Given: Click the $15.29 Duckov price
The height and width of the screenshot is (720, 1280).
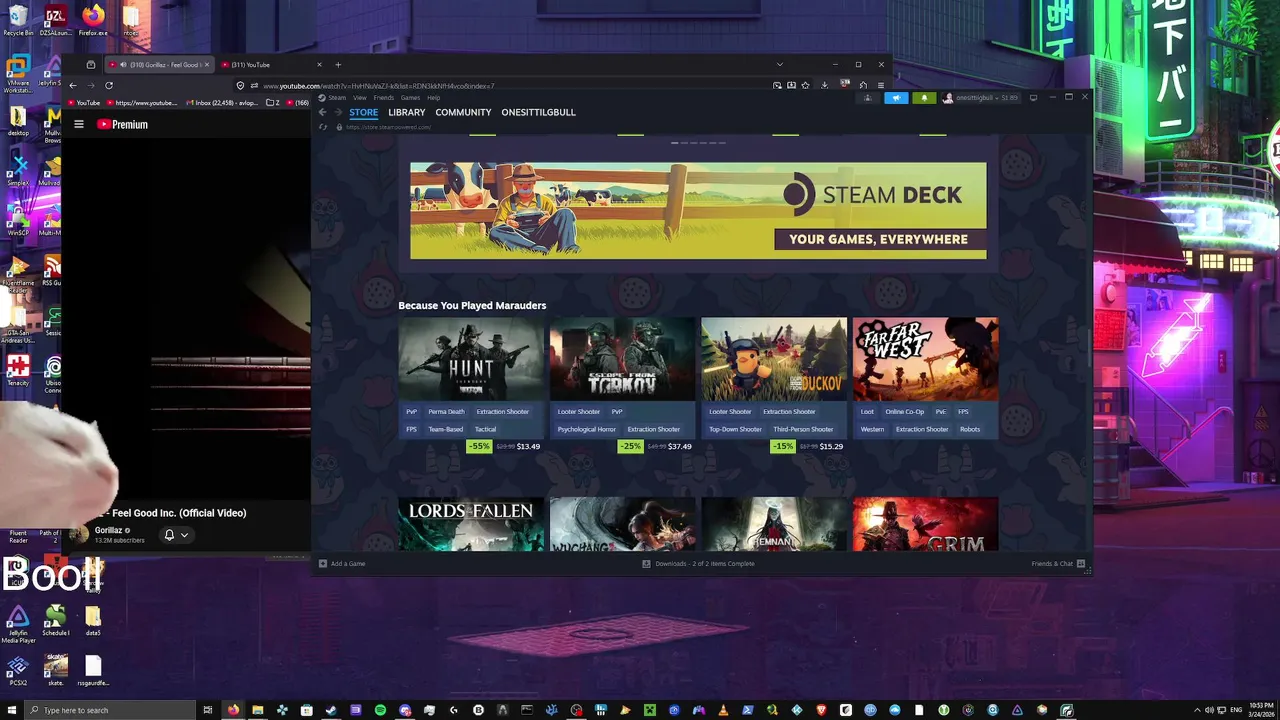Looking at the screenshot, I should pyautogui.click(x=831, y=447).
